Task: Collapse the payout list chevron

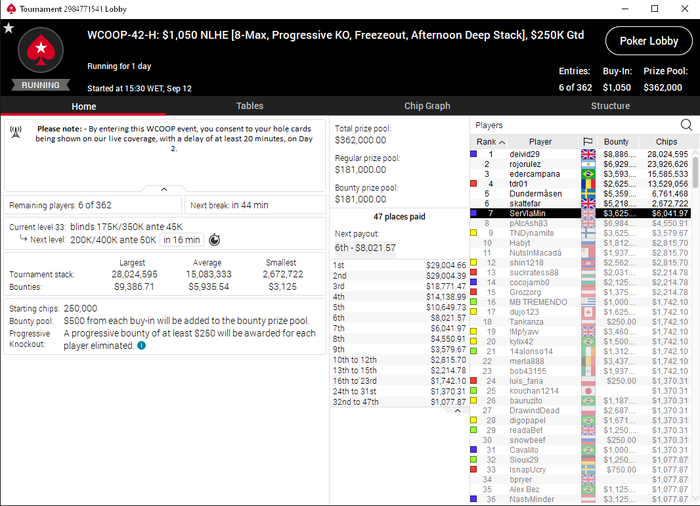Action: [x=457, y=410]
